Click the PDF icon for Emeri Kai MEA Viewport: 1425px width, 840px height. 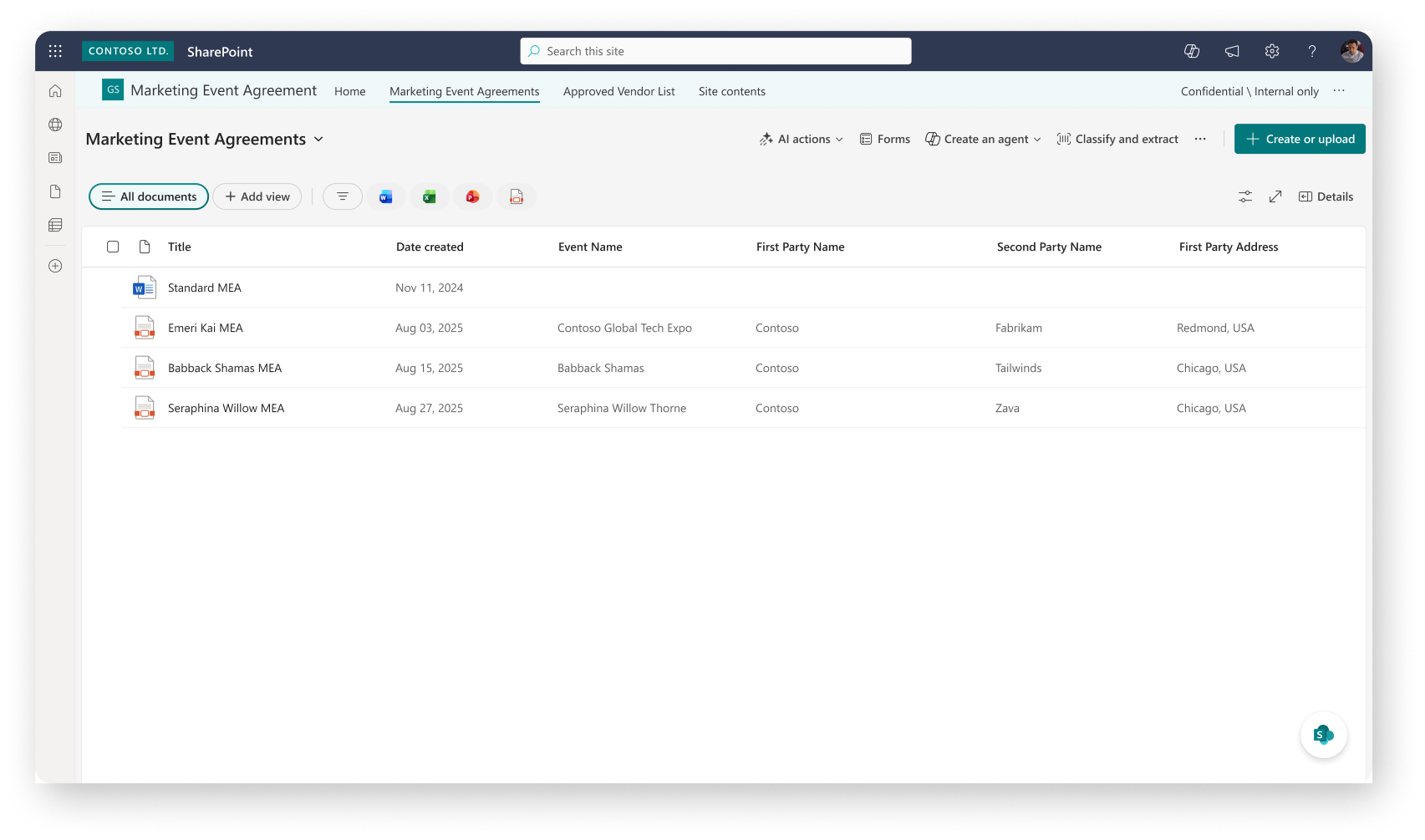coord(145,328)
